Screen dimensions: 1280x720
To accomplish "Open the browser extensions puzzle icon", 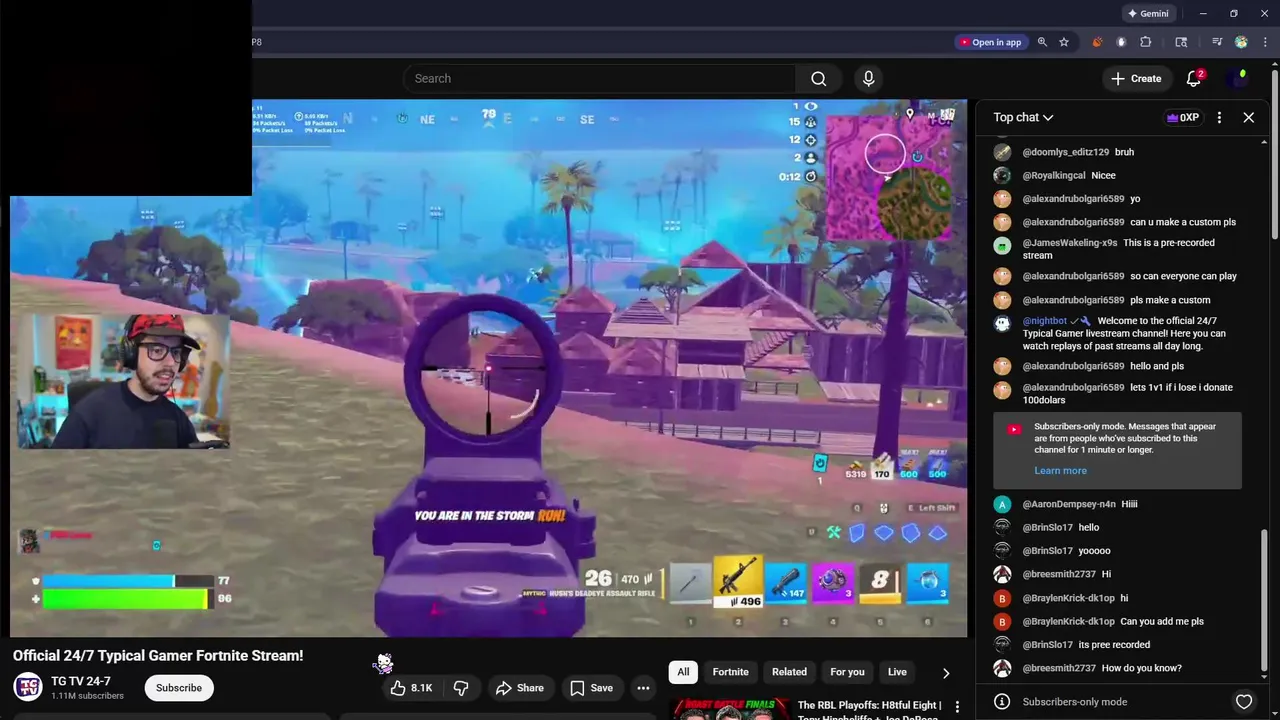I will coord(1146,42).
